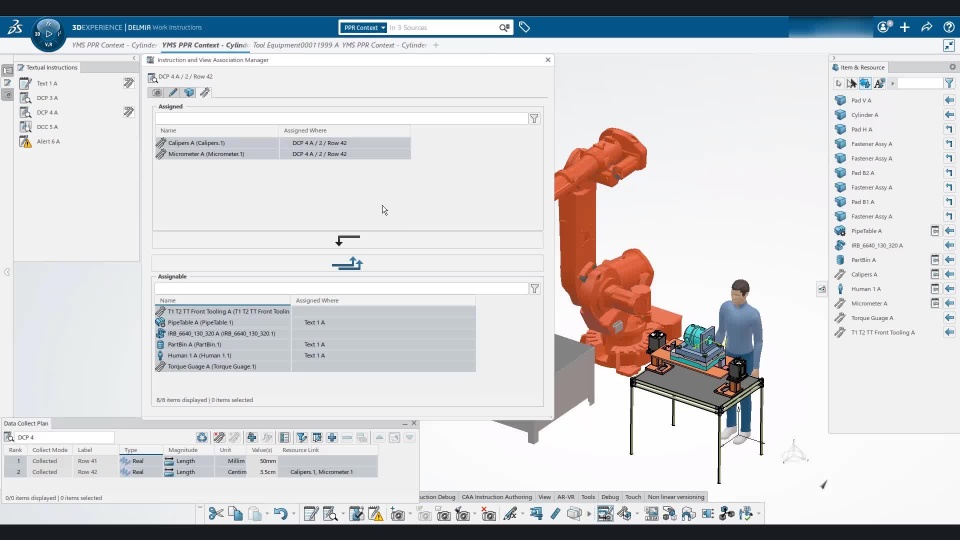960x540 pixels.
Task: Click Type column header in Data Collect Plan
Action: (x=141, y=450)
